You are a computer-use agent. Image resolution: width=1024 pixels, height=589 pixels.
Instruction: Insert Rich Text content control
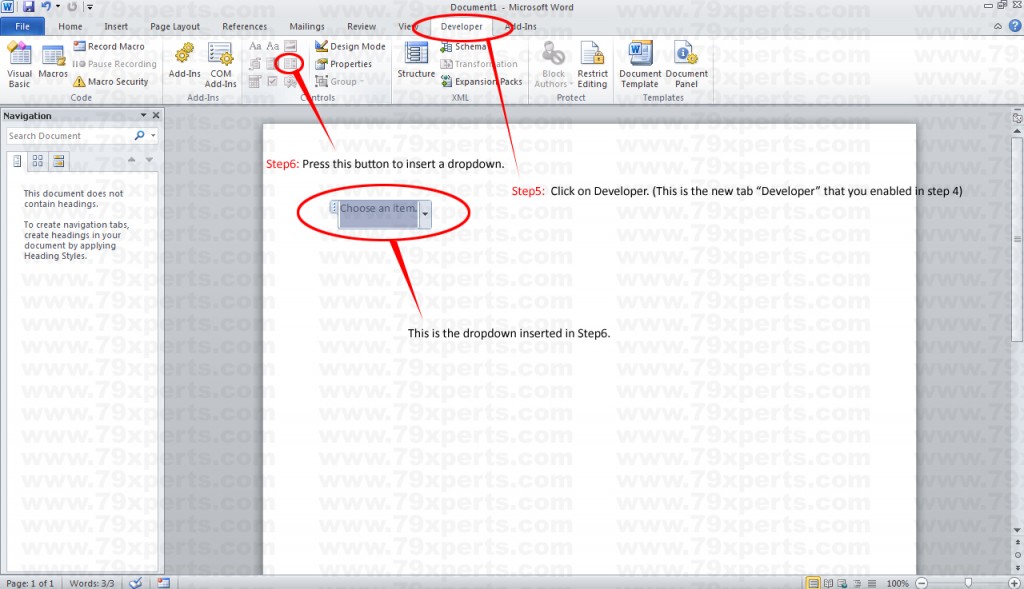point(255,46)
